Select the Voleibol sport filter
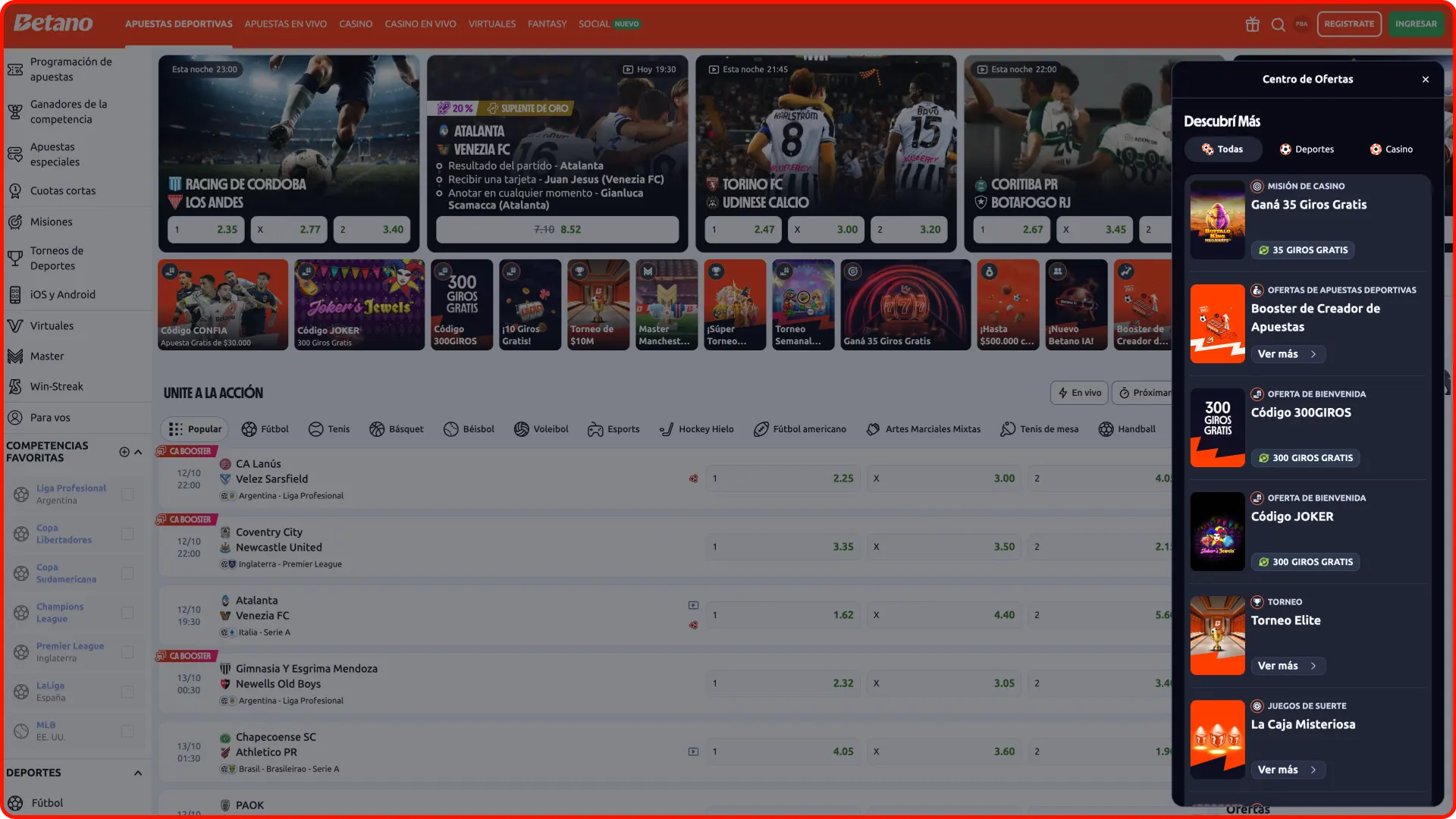The height and width of the screenshot is (819, 1456). [x=541, y=429]
